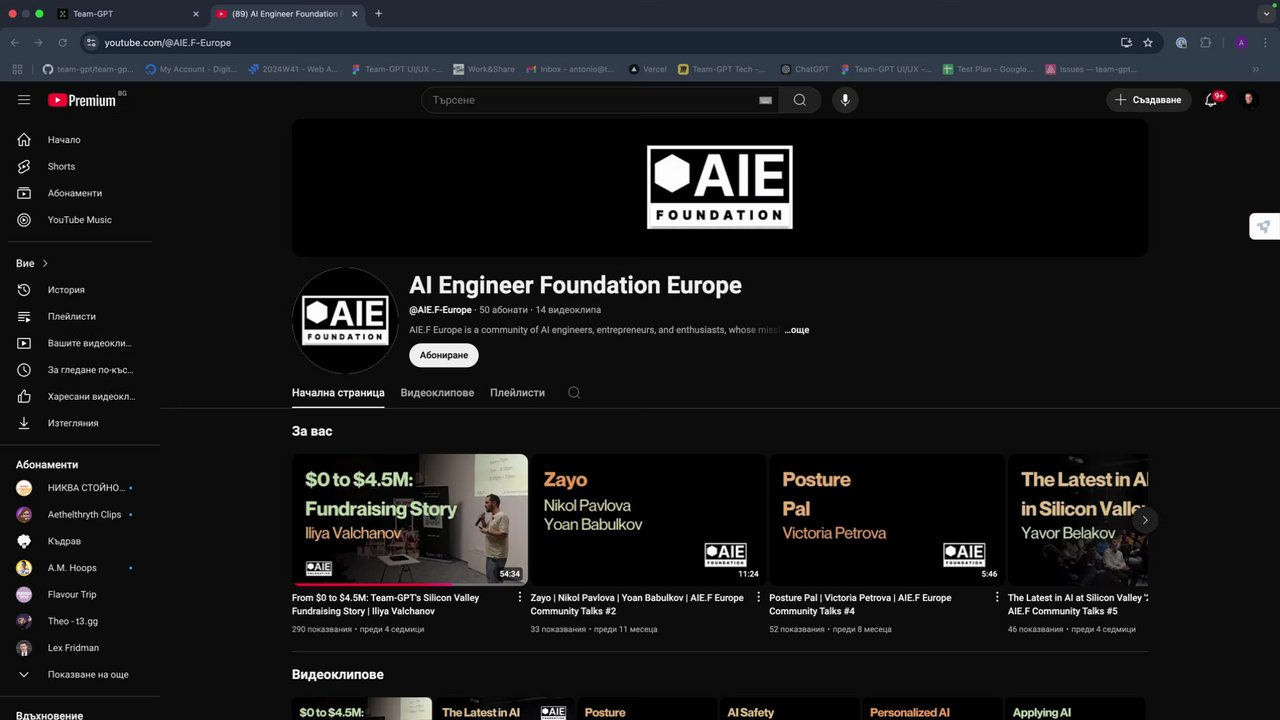Open Изтегляния downloads

(x=80, y=423)
